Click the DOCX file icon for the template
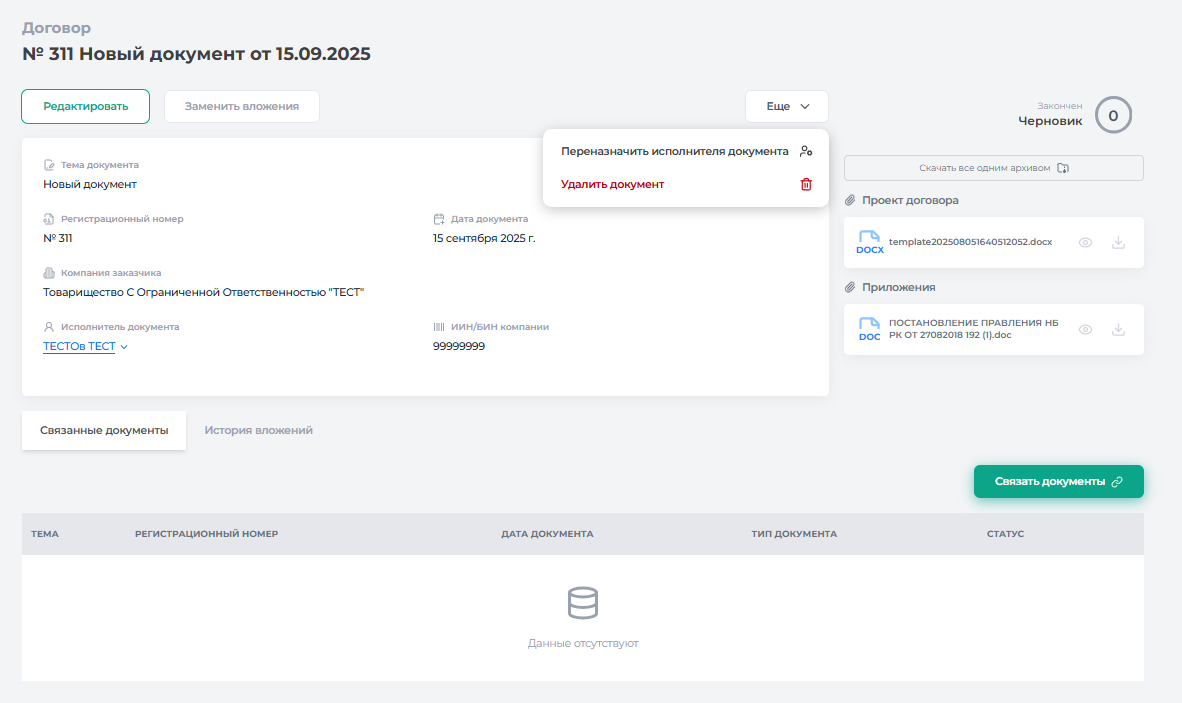The width and height of the screenshot is (1182, 703). click(x=870, y=243)
